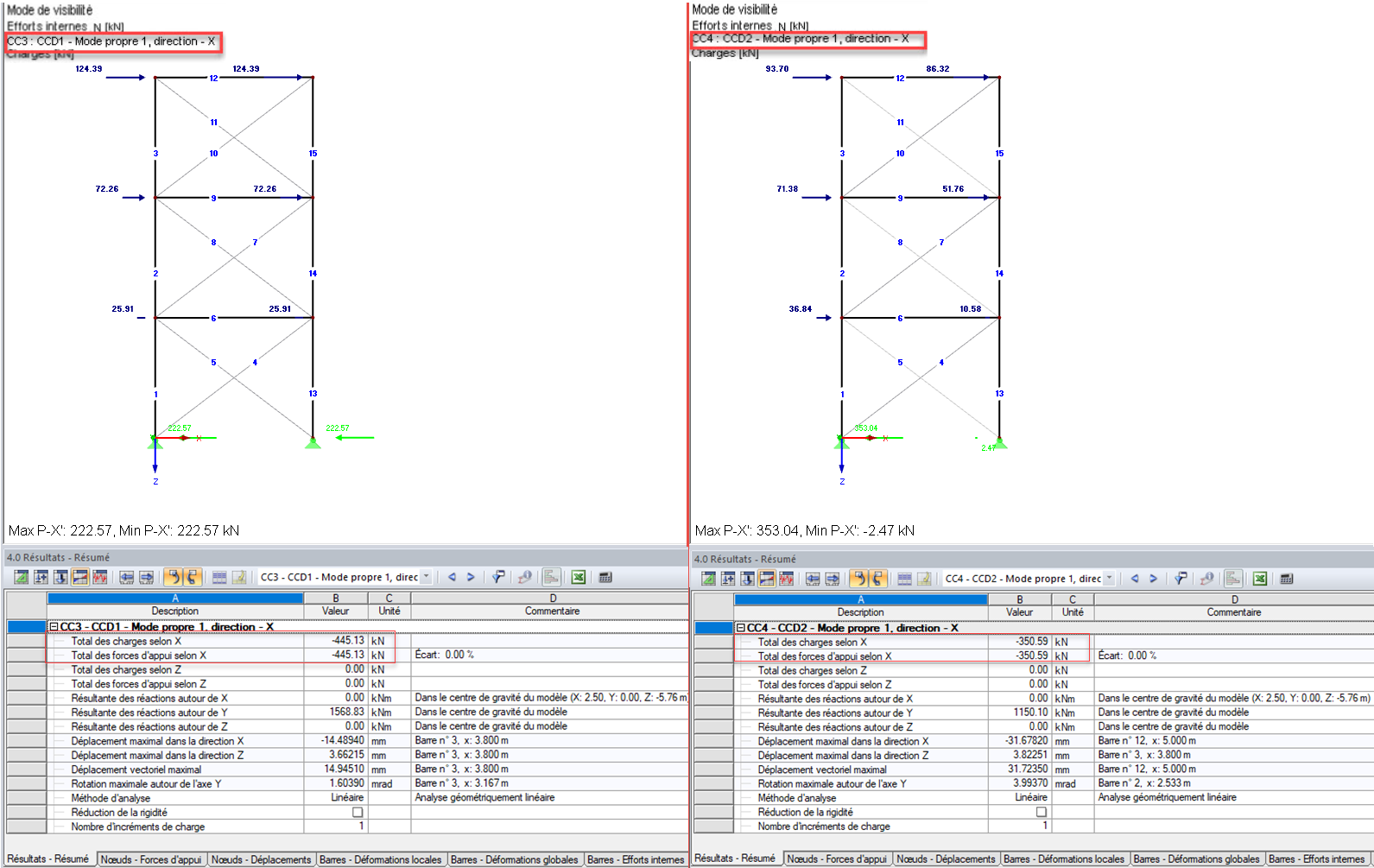Open Nœuds - Forces d'appui tab in CC3 panel
Image resolution: width=1374 pixels, height=868 pixels.
click(151, 859)
